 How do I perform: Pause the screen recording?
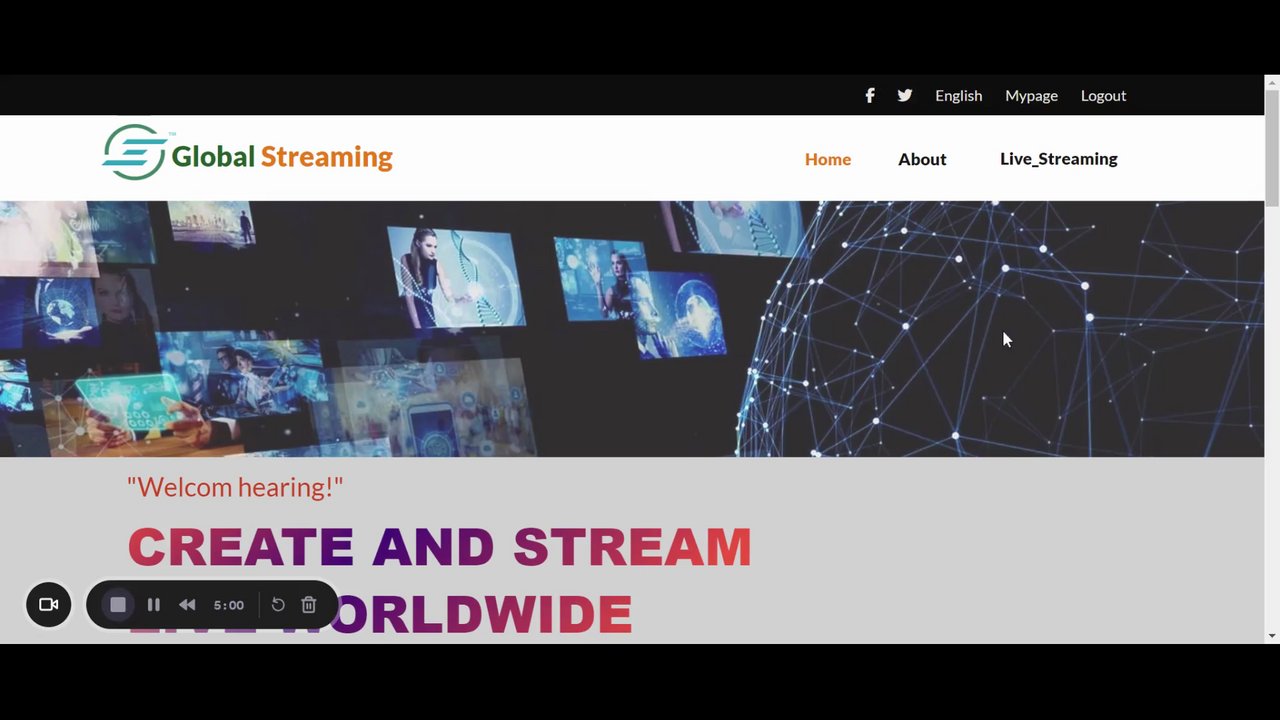pos(154,604)
